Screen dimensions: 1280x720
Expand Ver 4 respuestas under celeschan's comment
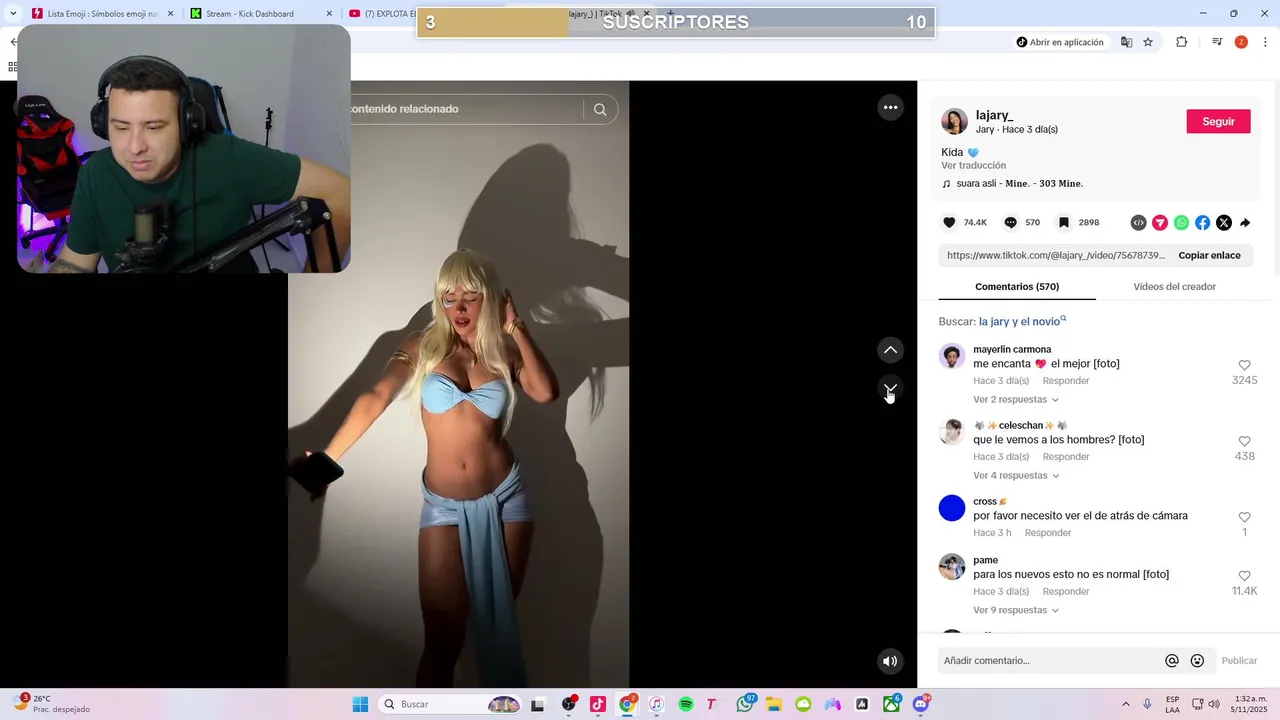click(1016, 475)
